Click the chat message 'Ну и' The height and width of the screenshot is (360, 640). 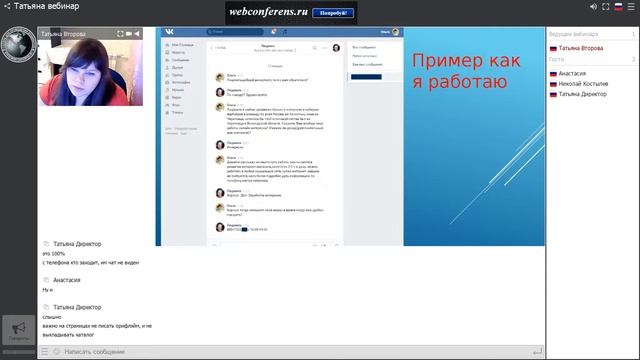[47, 290]
